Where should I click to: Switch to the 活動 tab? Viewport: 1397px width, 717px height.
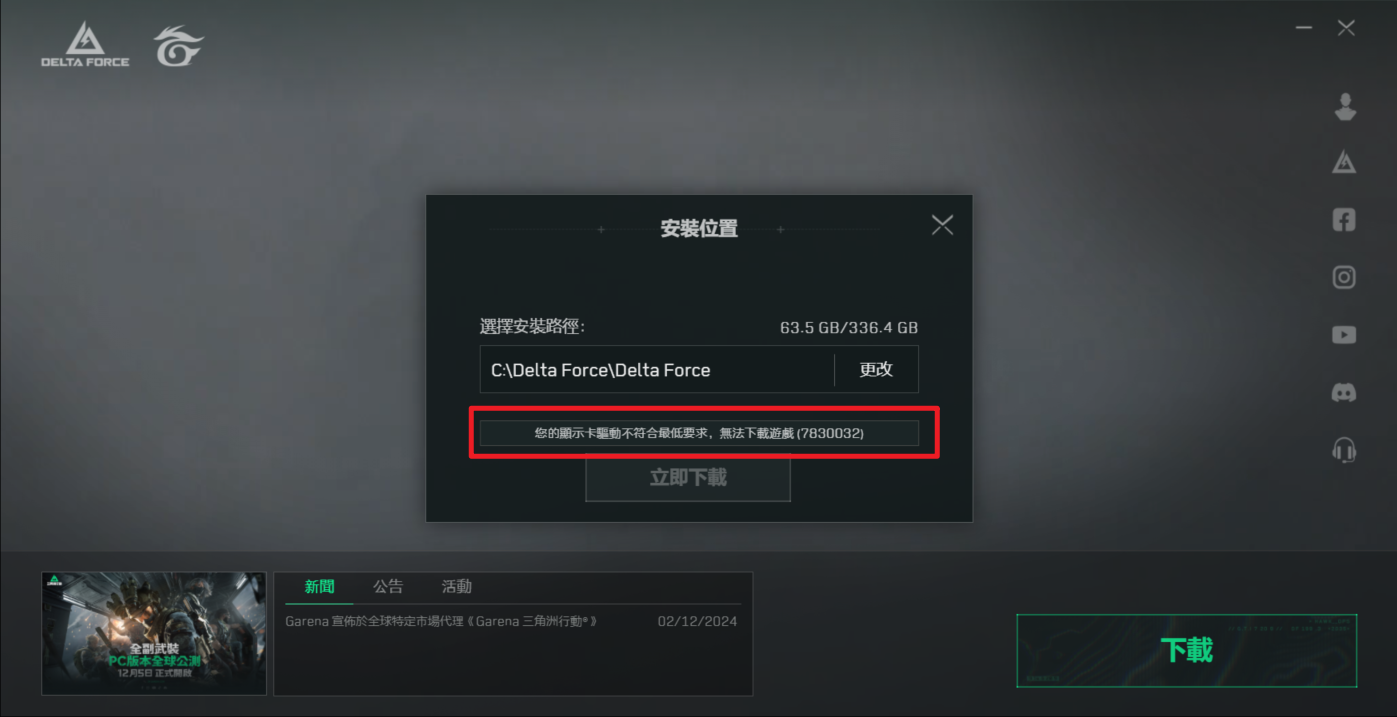pos(456,587)
